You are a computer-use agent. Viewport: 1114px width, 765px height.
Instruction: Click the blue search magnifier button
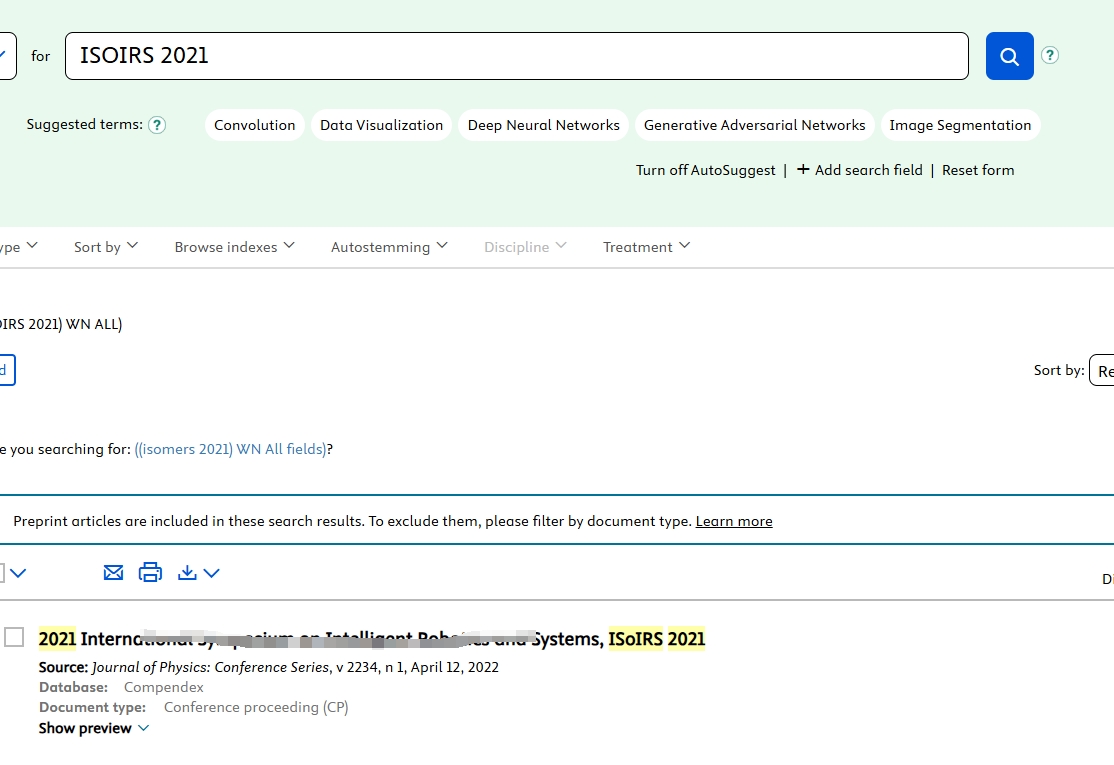coord(1009,56)
